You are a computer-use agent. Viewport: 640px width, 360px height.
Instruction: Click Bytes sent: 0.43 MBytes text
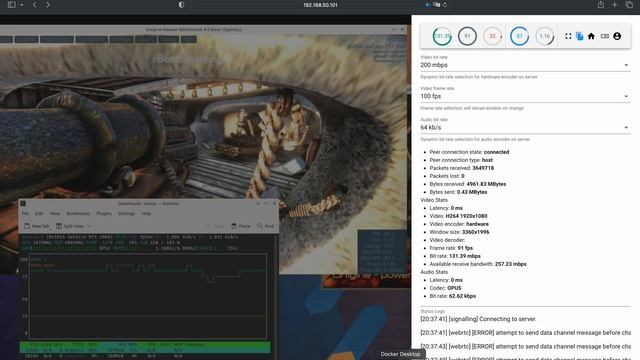tap(458, 192)
